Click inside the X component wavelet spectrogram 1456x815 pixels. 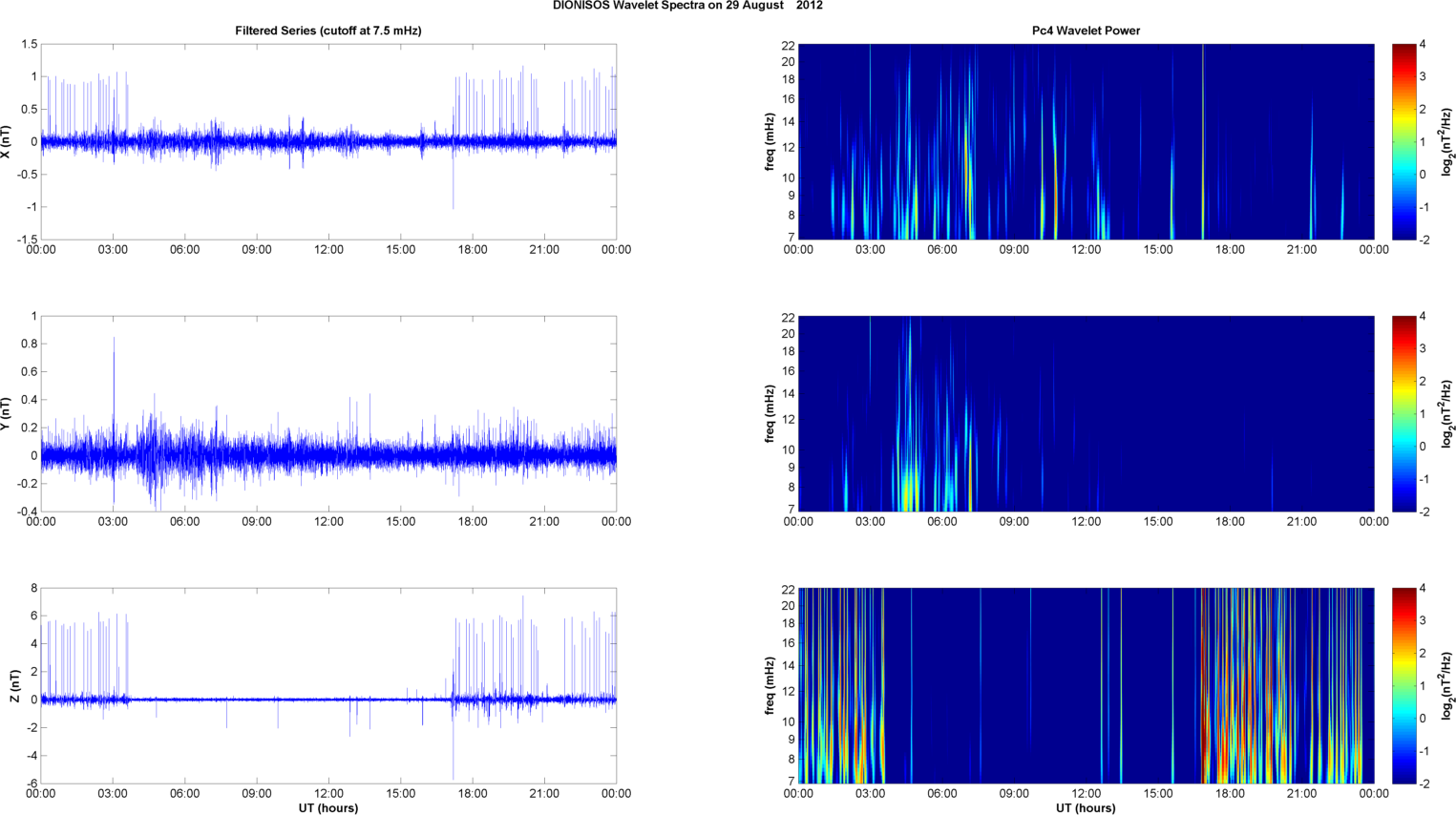point(1086,141)
